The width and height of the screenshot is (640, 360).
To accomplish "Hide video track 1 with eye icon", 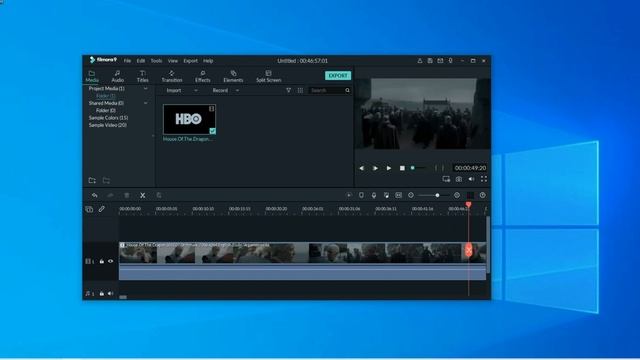I will click(x=111, y=261).
